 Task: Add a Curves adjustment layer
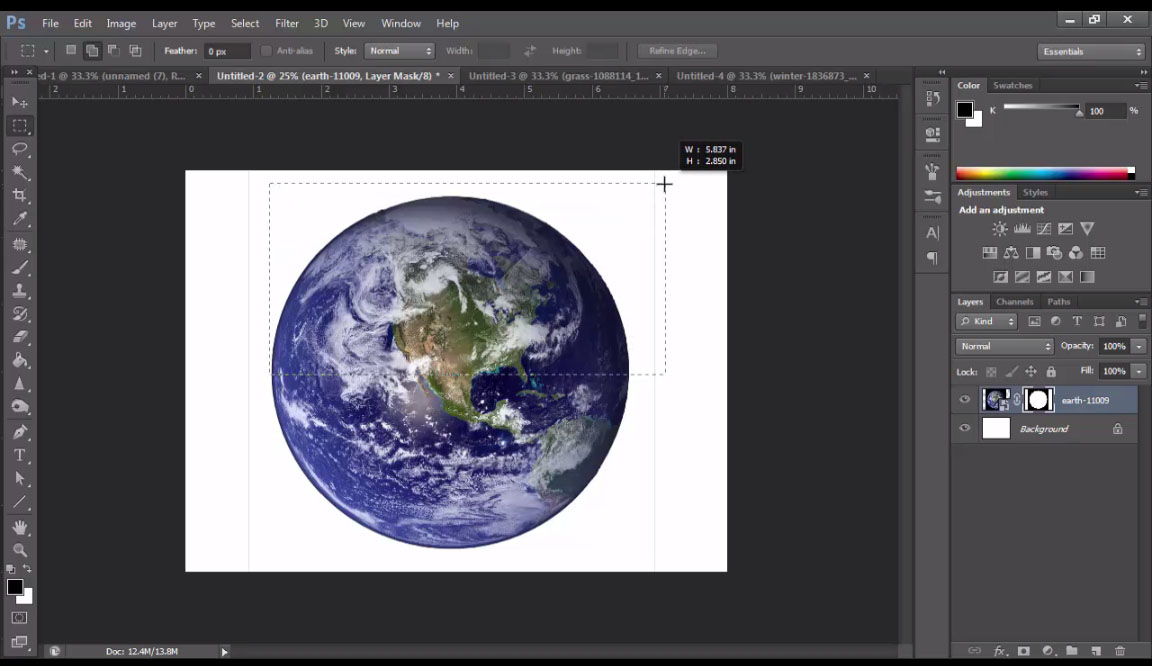click(1043, 228)
